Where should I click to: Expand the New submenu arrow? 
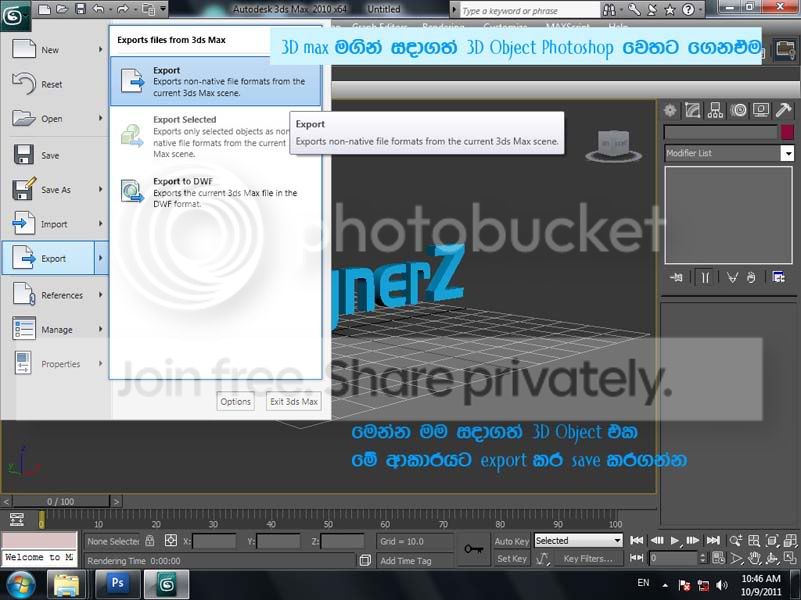pos(101,50)
